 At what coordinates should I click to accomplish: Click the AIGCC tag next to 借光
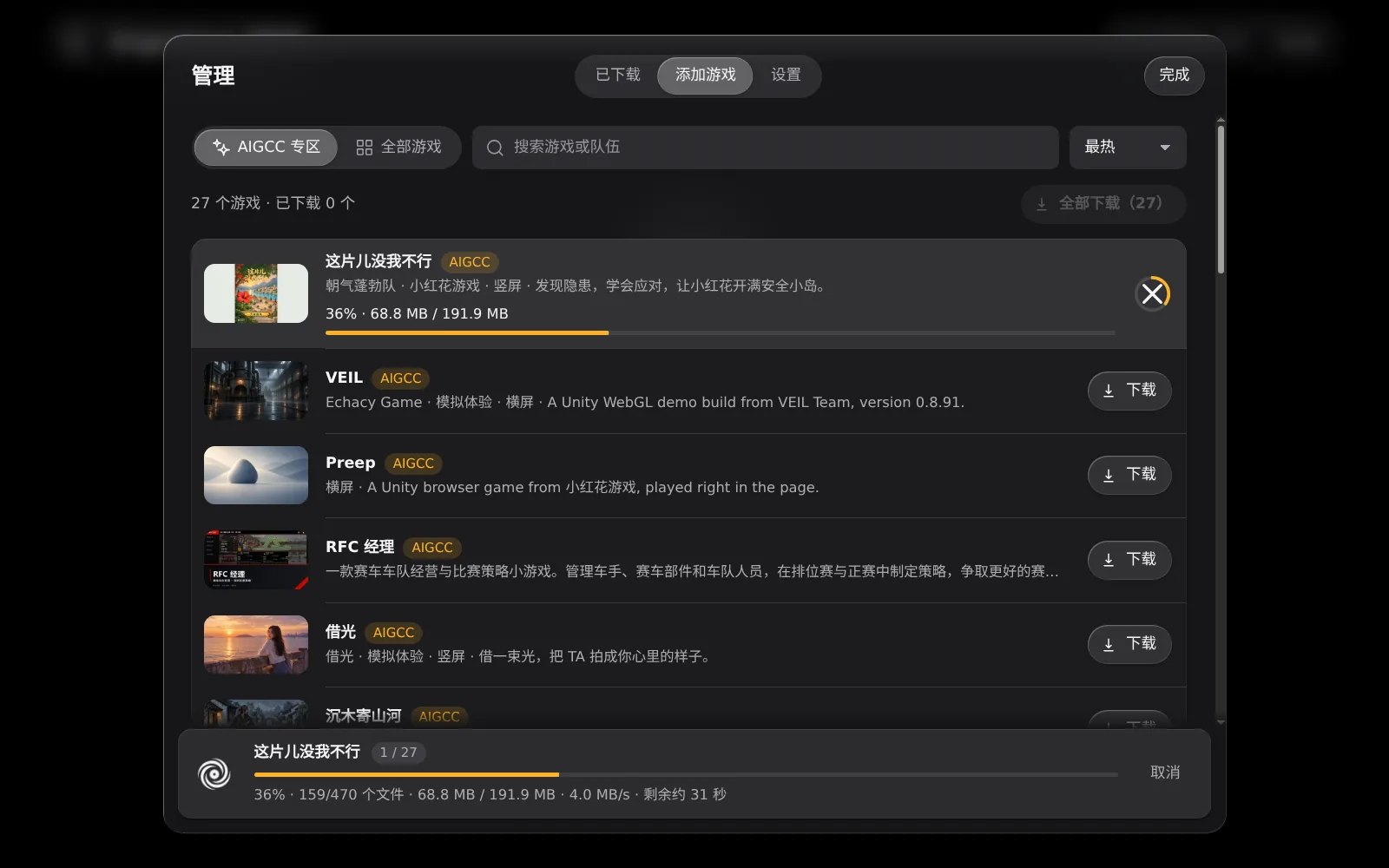(x=393, y=633)
